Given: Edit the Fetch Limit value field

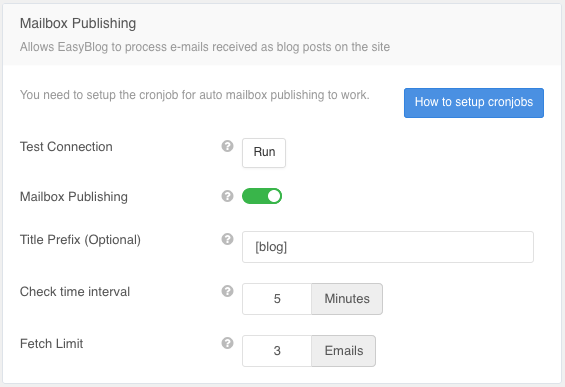Looking at the screenshot, I should (277, 351).
